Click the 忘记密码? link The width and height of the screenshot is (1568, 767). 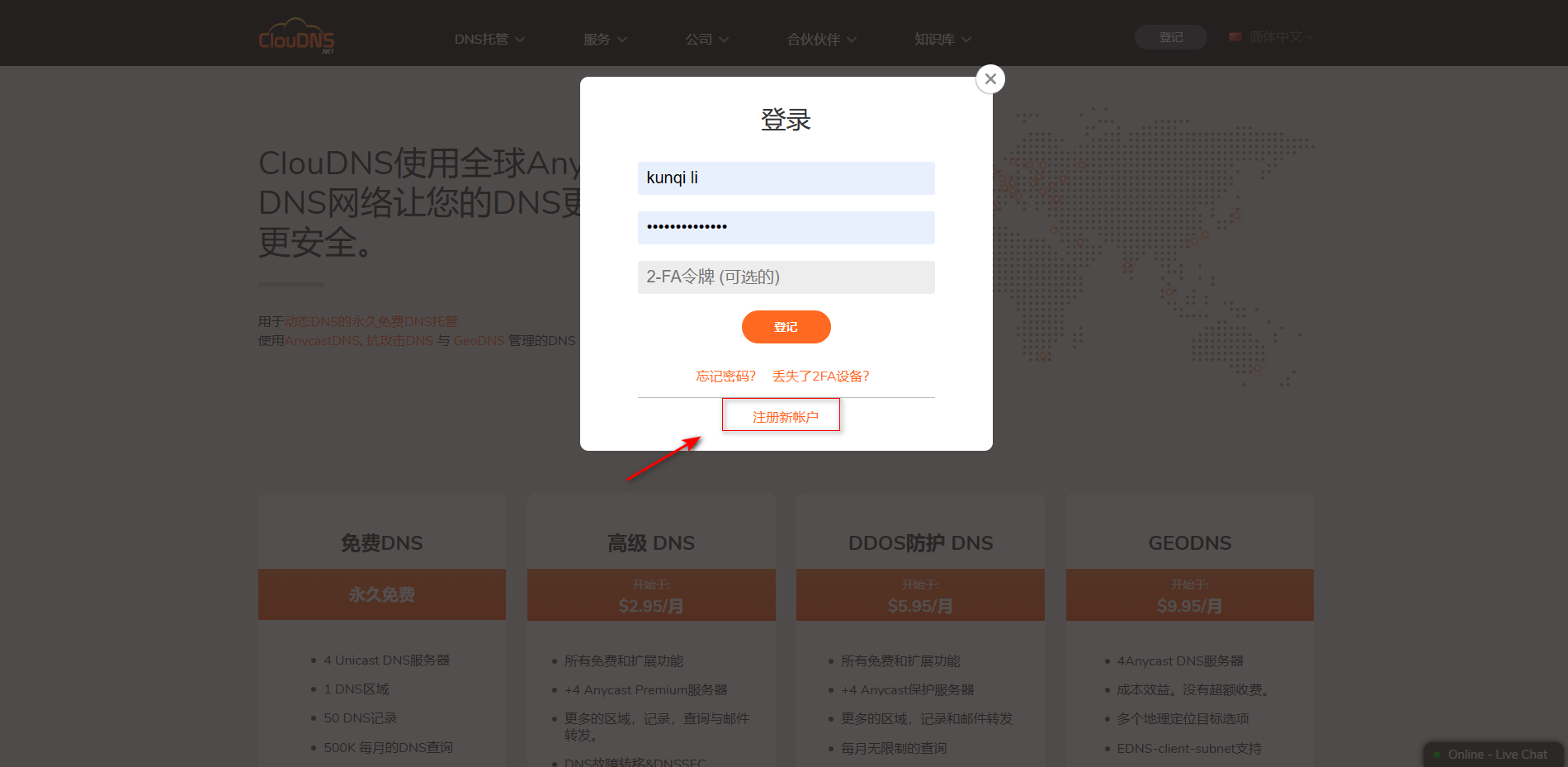point(725,376)
